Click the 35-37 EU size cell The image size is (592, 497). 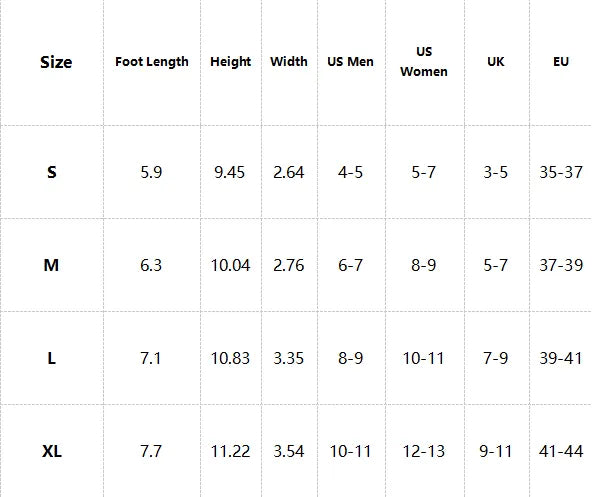[561, 172]
